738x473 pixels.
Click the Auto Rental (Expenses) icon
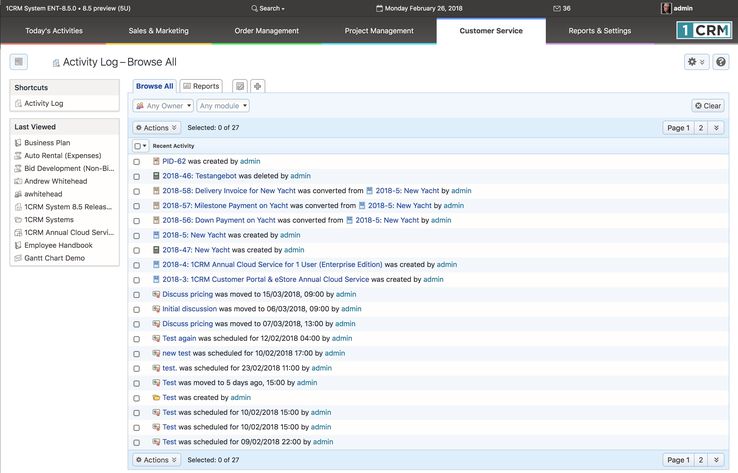(18, 155)
